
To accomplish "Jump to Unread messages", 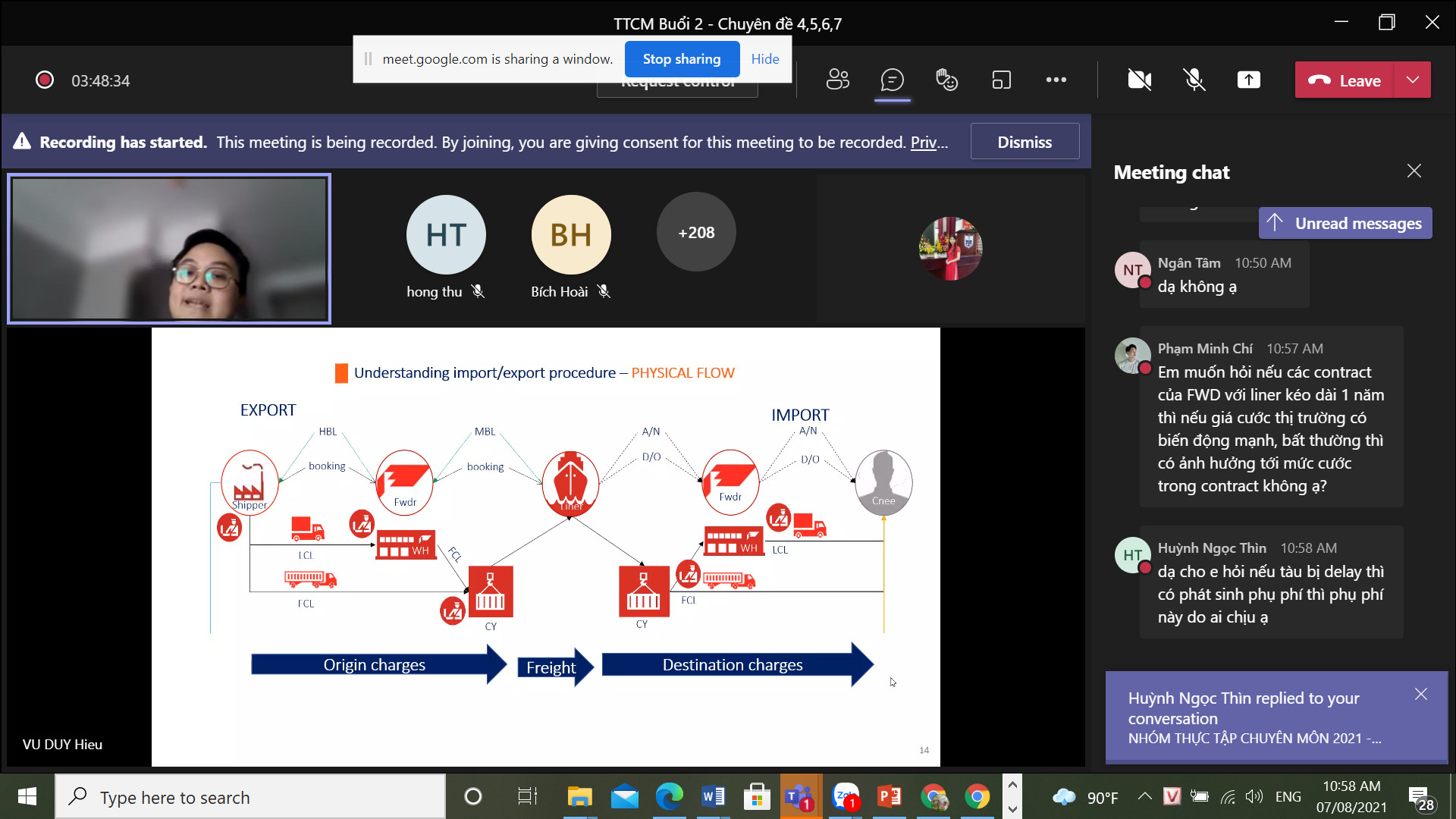I will [x=1345, y=223].
